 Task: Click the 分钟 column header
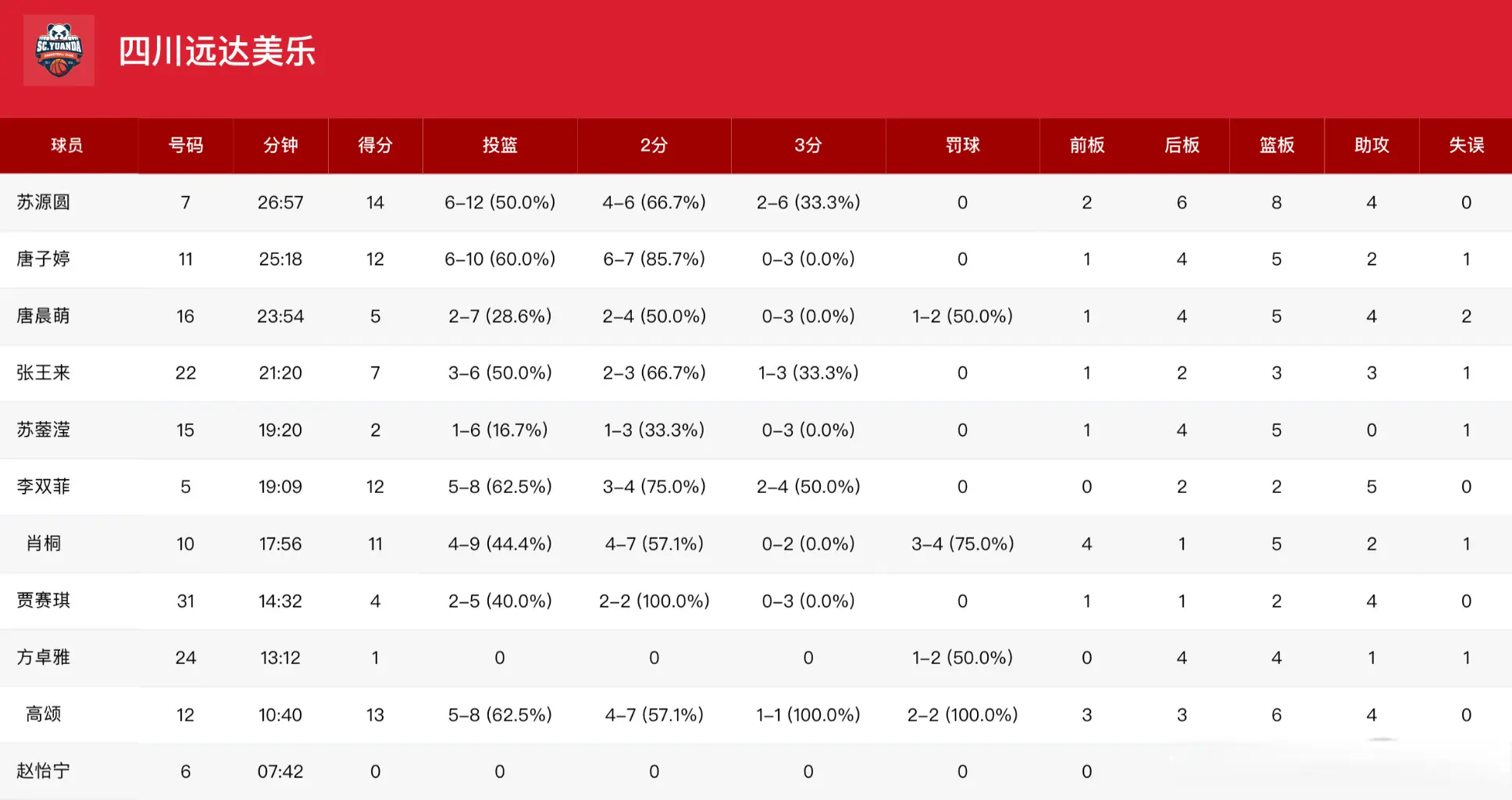coord(280,145)
